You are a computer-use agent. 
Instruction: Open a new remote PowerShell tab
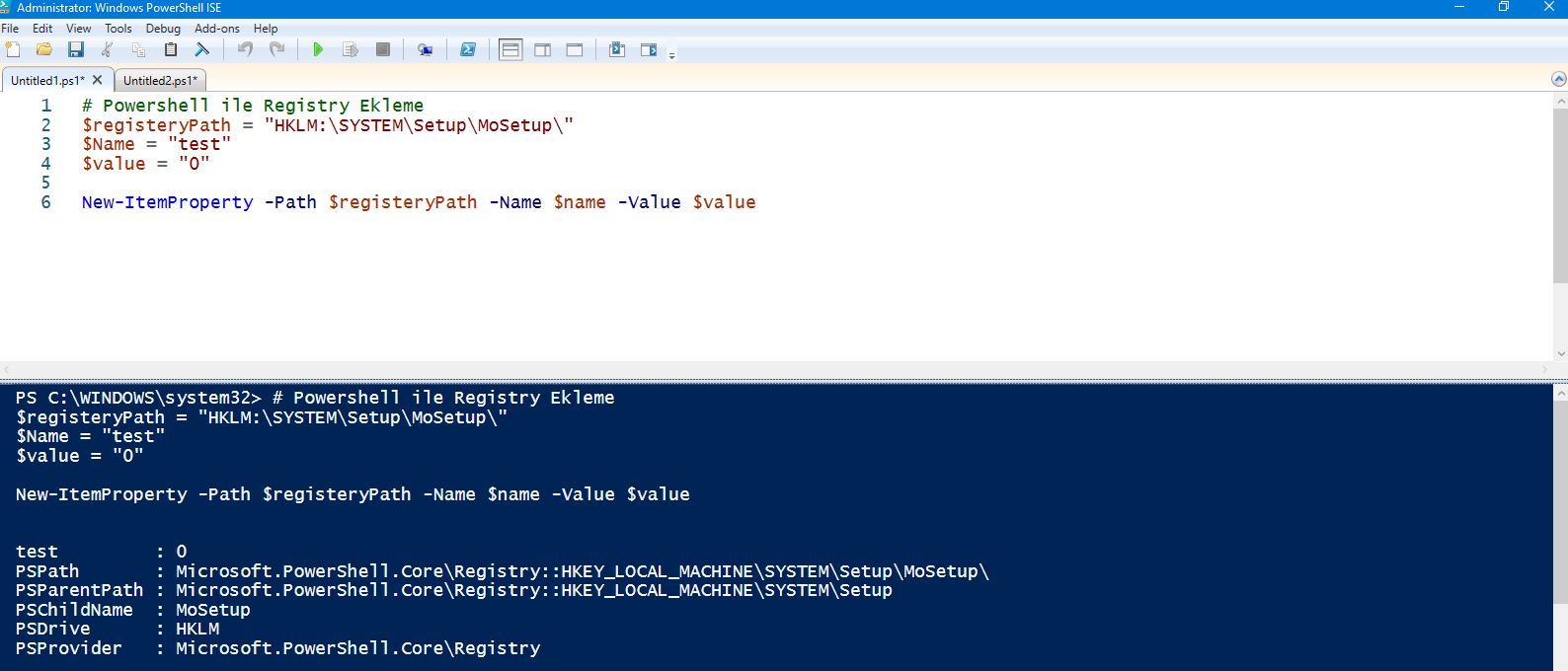(425, 49)
